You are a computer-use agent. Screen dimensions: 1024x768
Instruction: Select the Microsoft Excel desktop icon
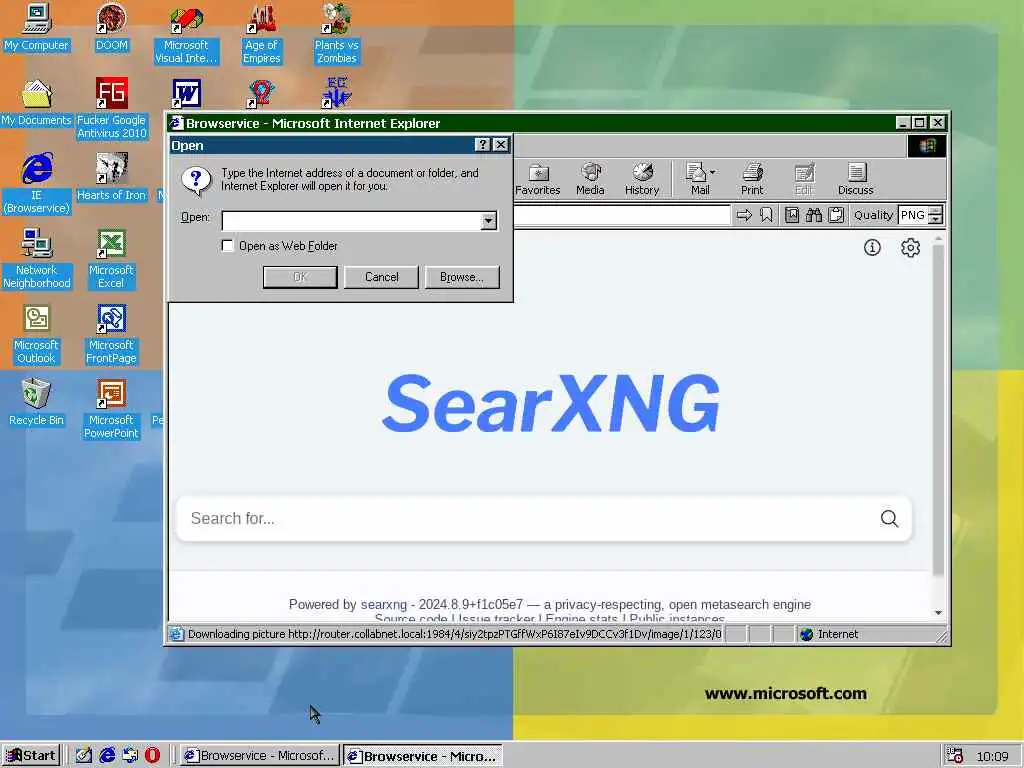pyautogui.click(x=111, y=259)
